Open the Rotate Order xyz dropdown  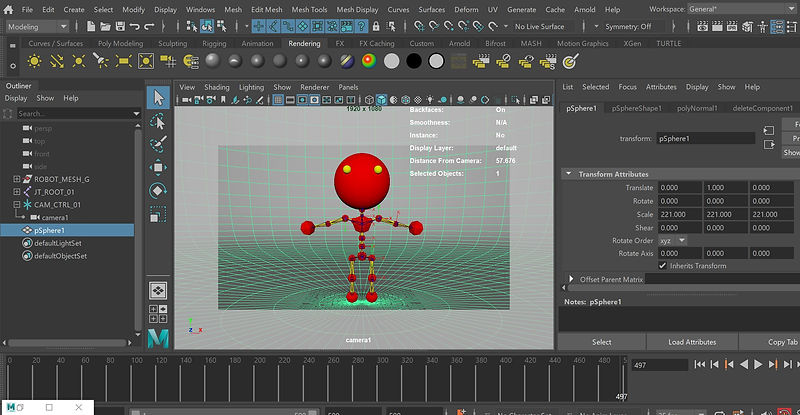[672, 240]
